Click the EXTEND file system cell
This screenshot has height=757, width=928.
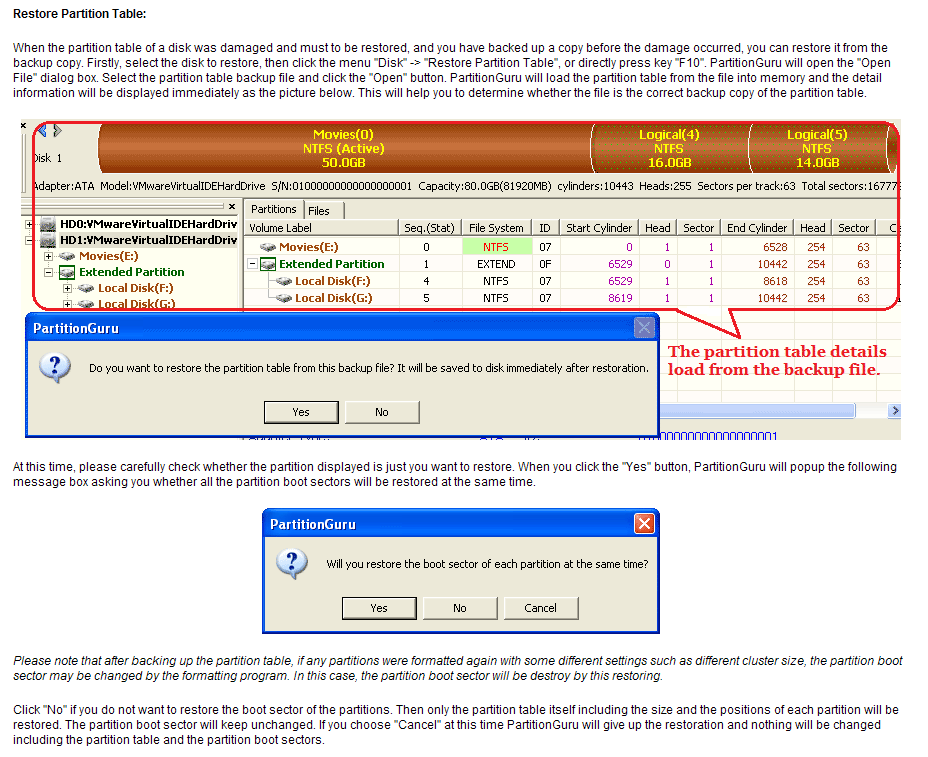tap(496, 264)
